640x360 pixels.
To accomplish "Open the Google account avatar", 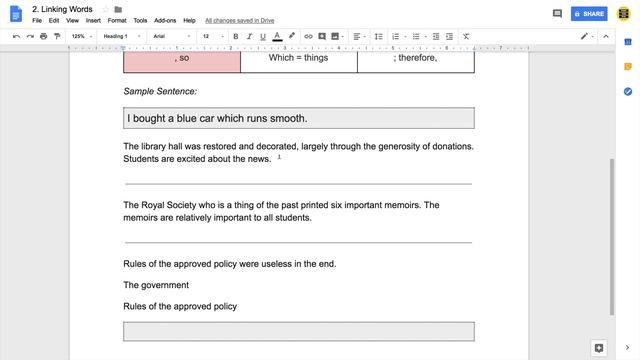I will 624,13.
